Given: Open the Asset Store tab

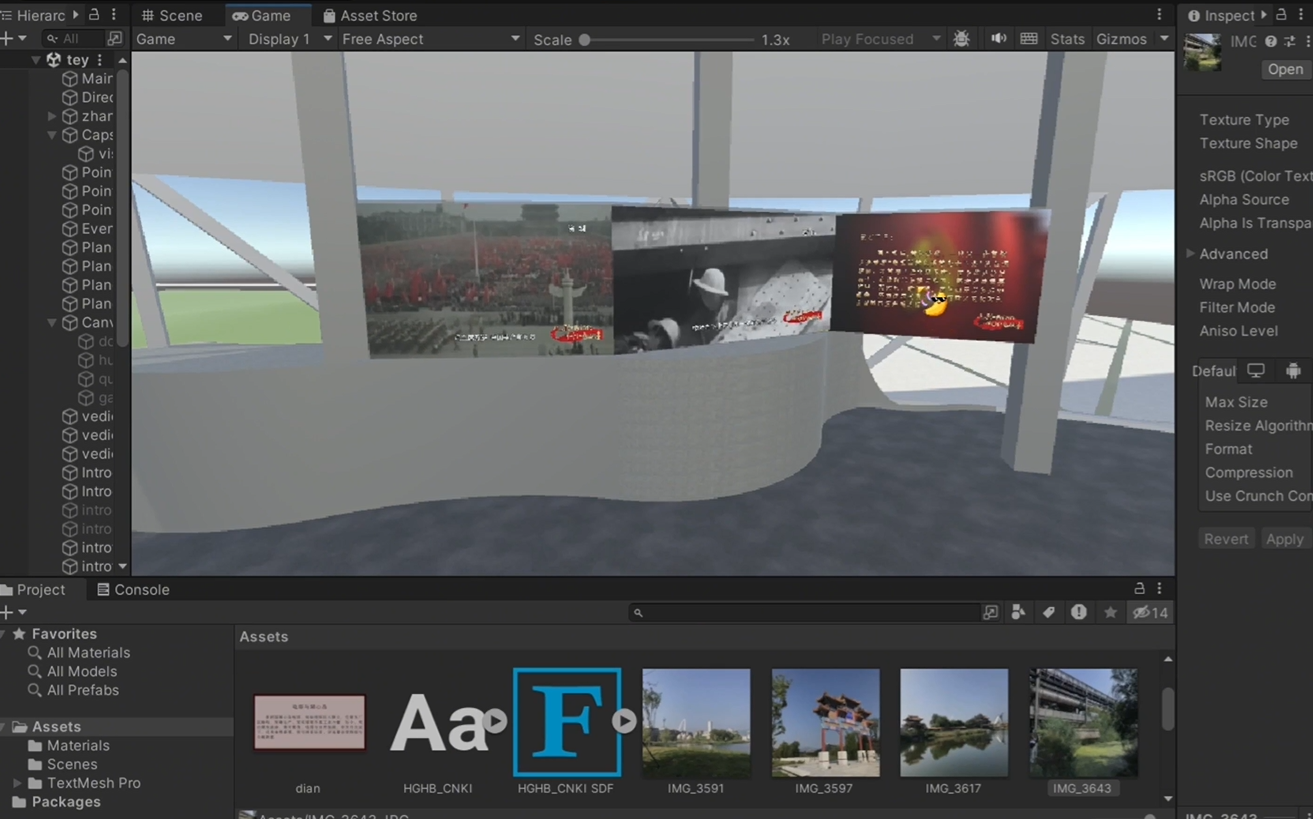Looking at the screenshot, I should (370, 15).
